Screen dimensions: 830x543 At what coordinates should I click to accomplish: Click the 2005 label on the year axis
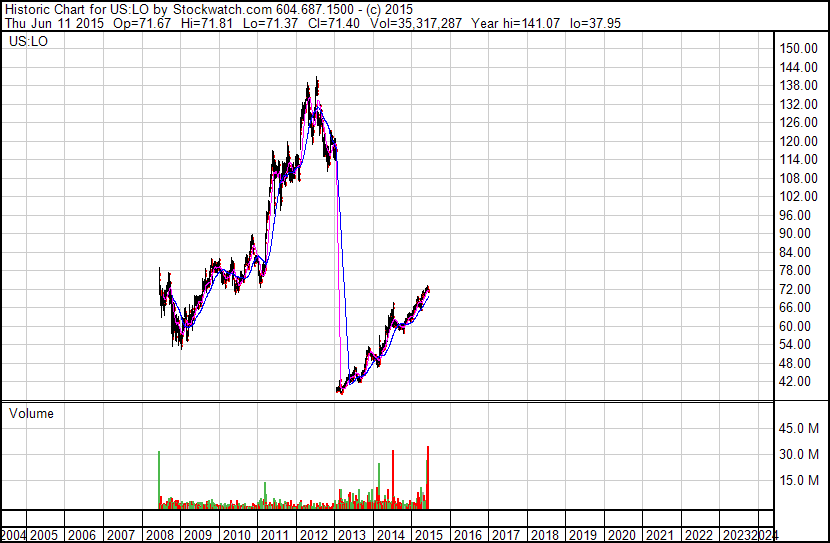[x=44, y=535]
